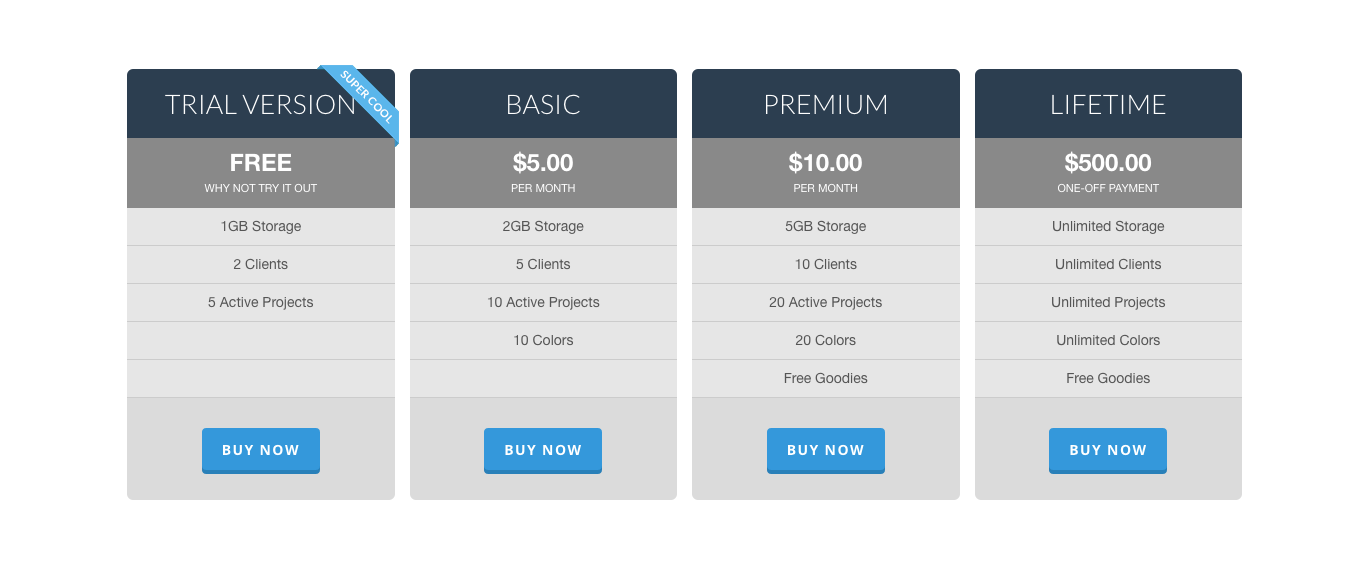Select the Basic plan header
This screenshot has width=1345, height=570.
click(543, 104)
